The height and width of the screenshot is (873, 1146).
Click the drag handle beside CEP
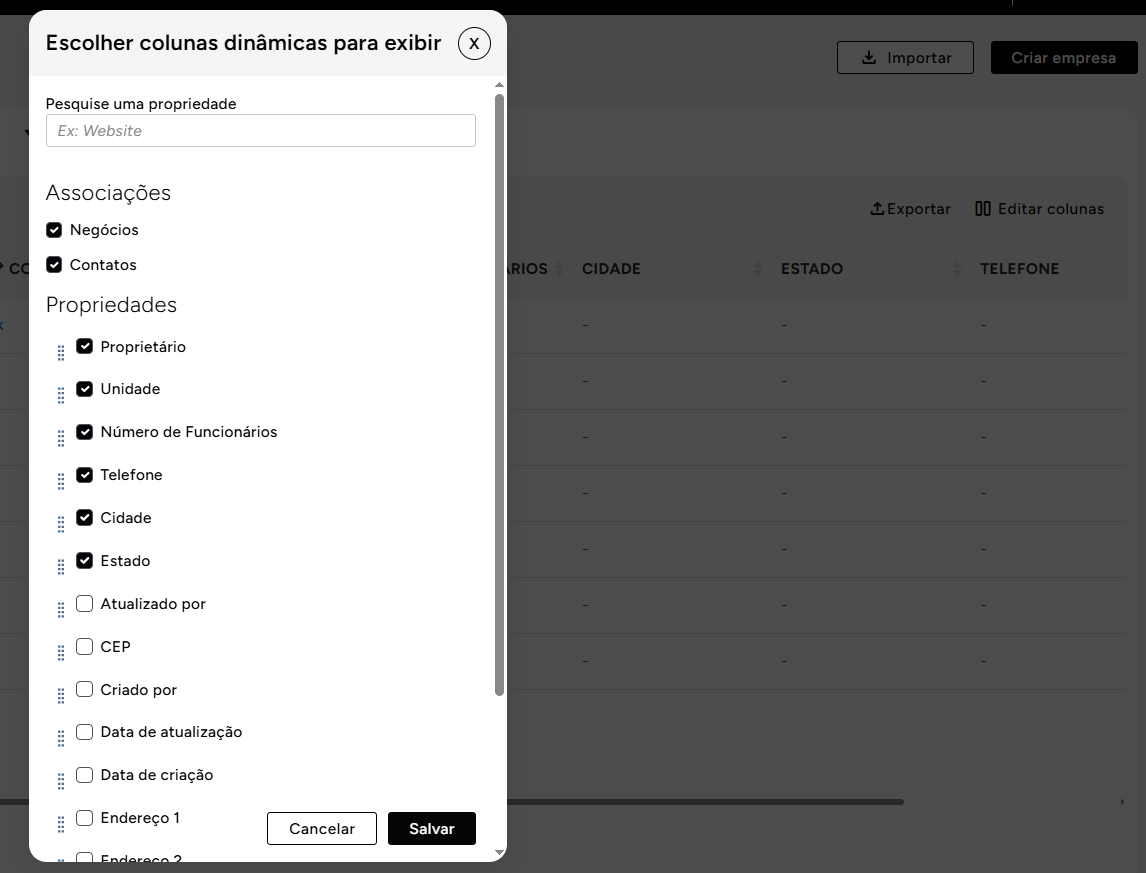61,653
